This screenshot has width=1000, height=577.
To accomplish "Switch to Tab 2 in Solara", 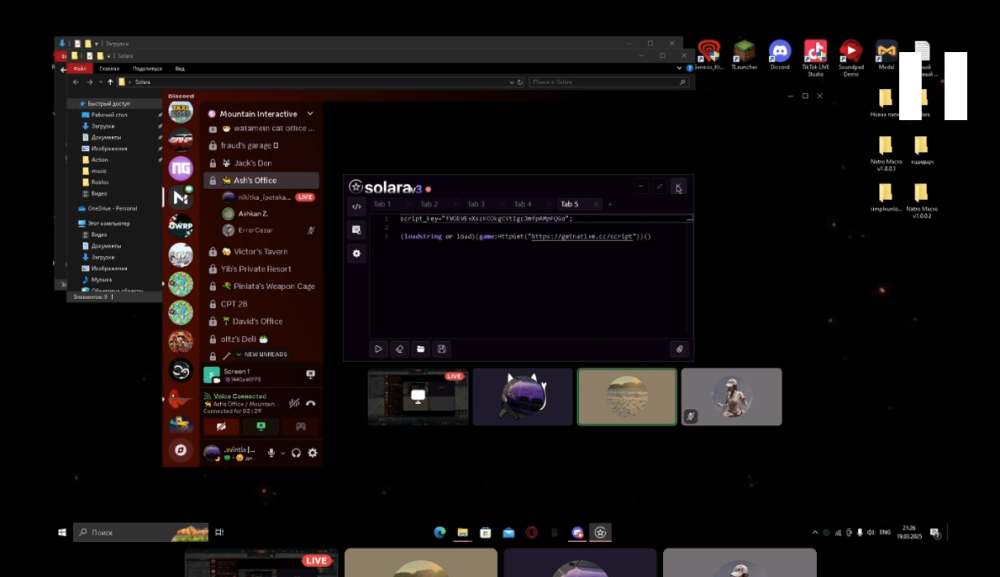I will [x=429, y=204].
